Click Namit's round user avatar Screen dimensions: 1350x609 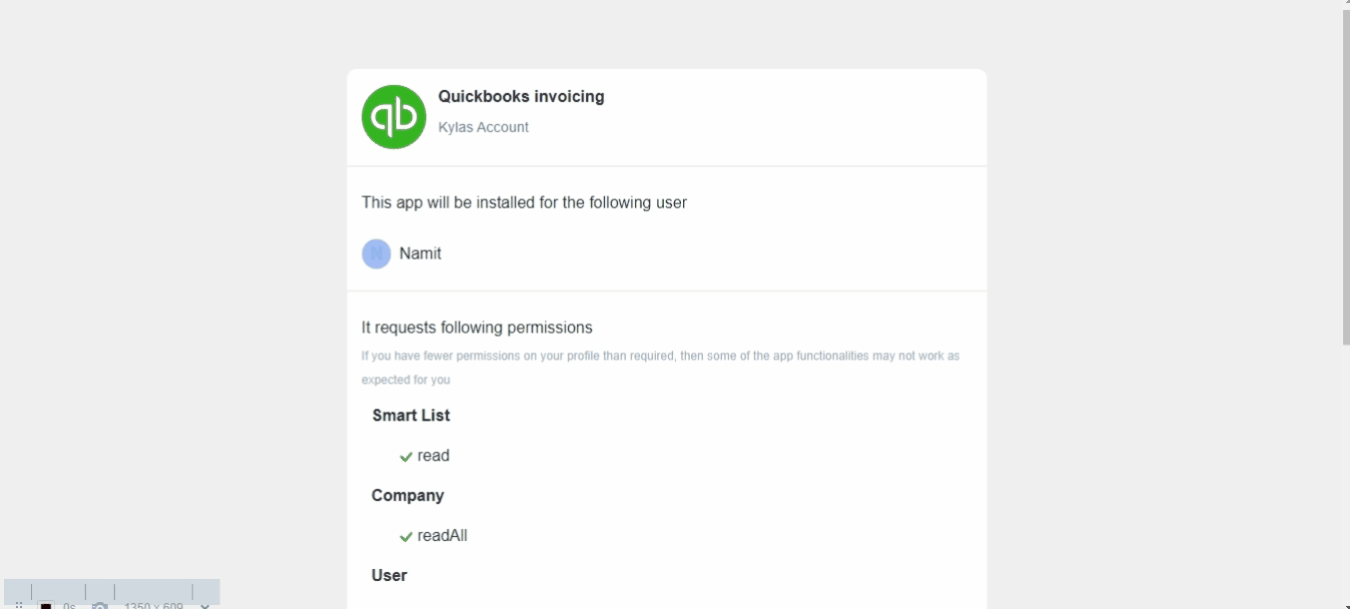[x=376, y=254]
